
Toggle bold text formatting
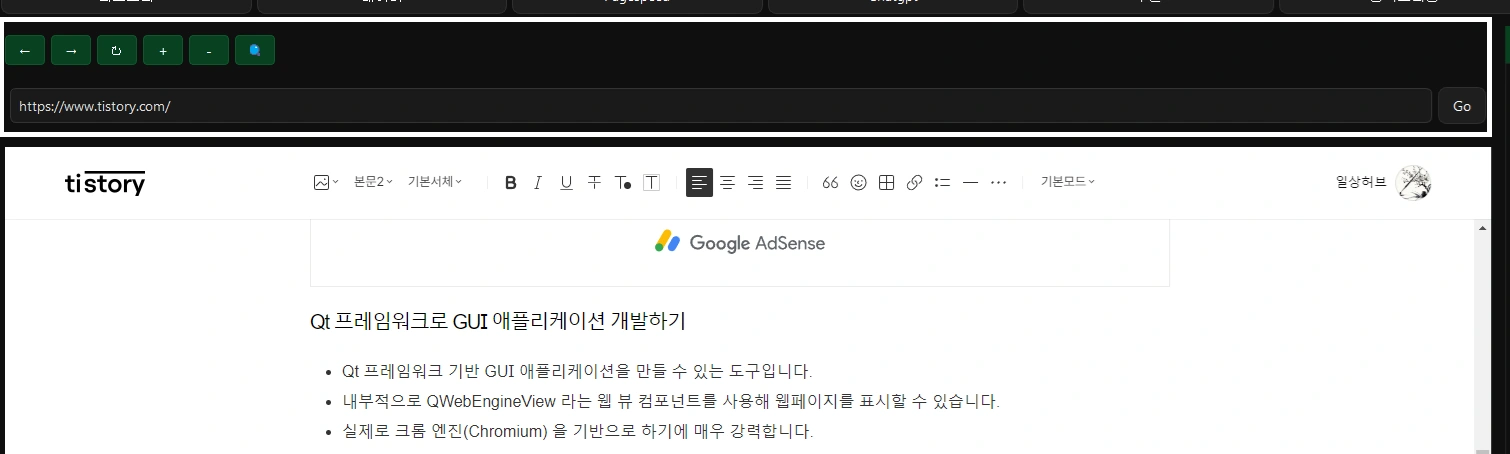[510, 183]
